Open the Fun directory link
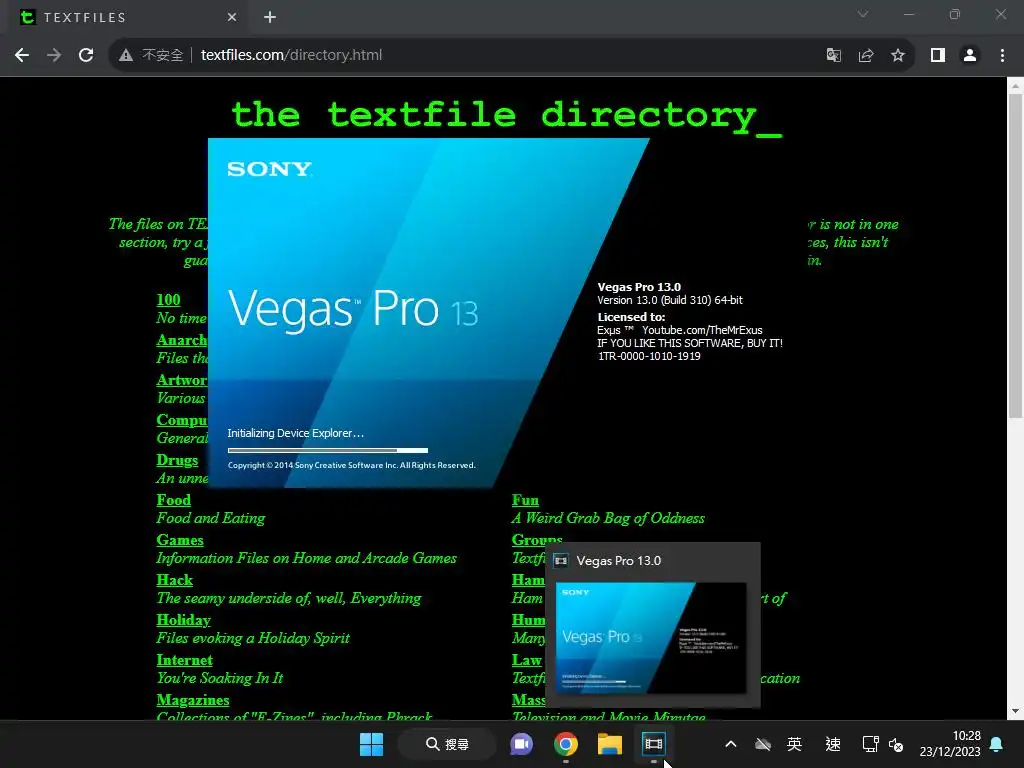1024x768 pixels. pos(525,500)
